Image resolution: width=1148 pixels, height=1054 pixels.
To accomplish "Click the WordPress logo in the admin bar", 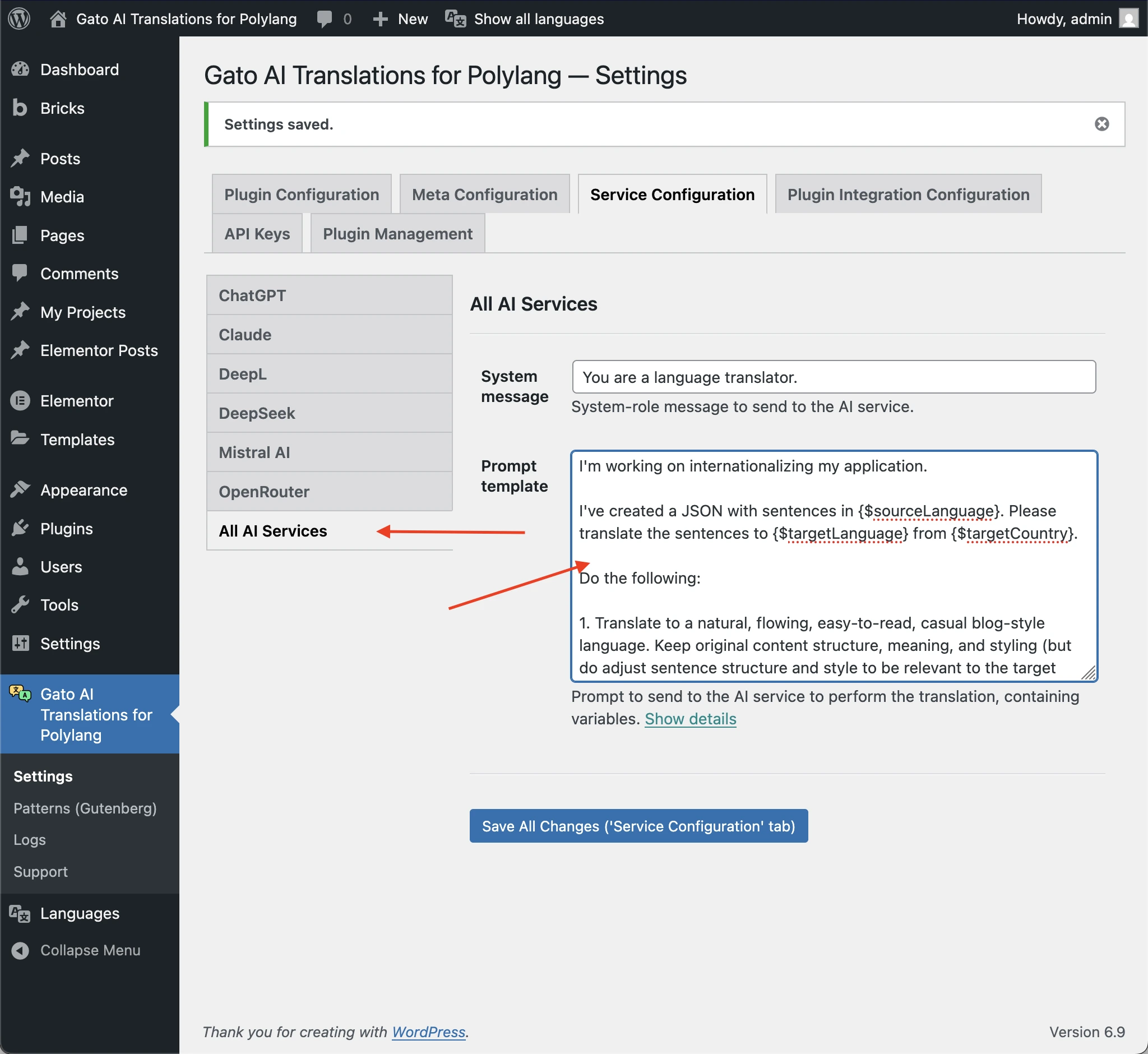I will (19, 19).
